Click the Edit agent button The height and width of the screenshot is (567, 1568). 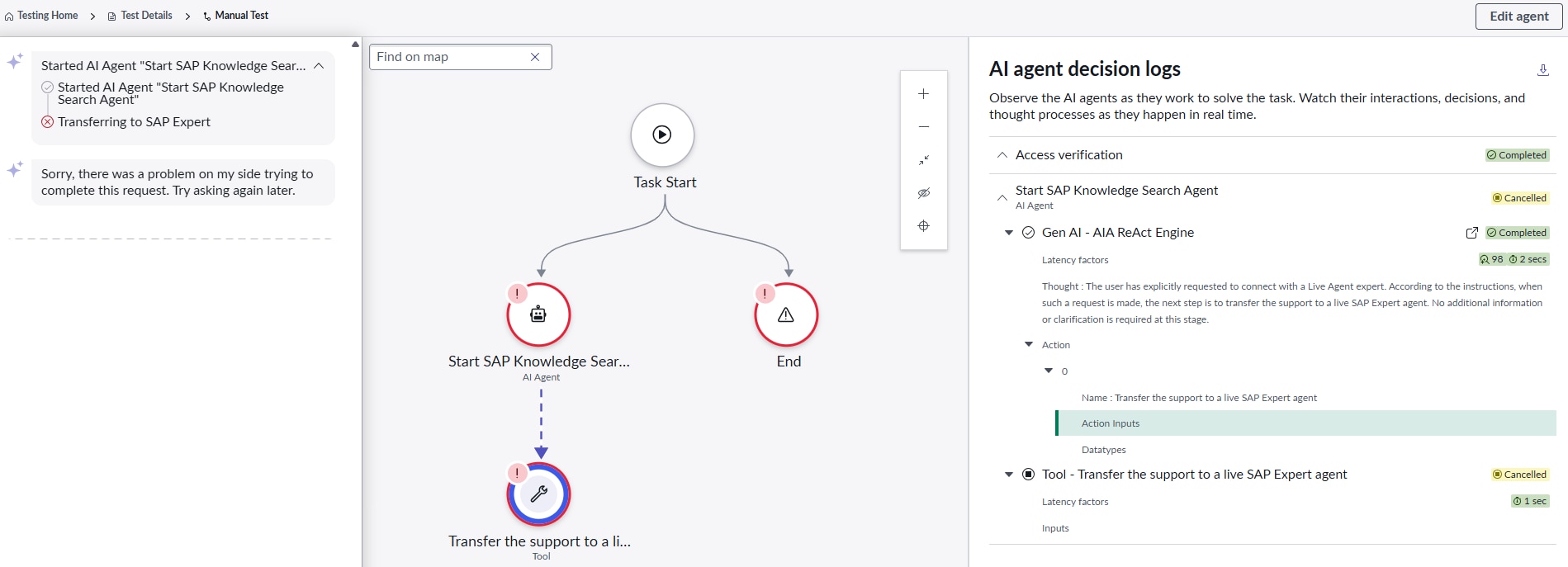tap(1518, 17)
